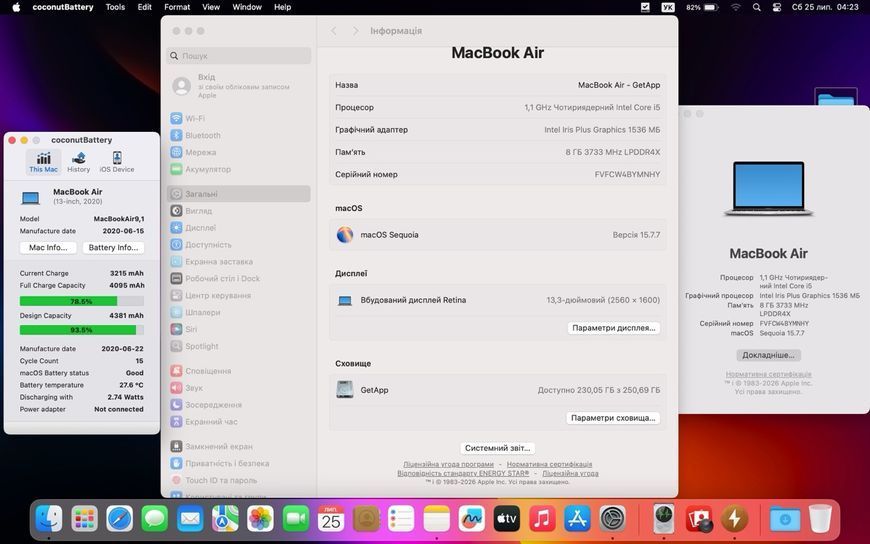Open the Help menu
The image size is (870, 544).
(x=282, y=7)
